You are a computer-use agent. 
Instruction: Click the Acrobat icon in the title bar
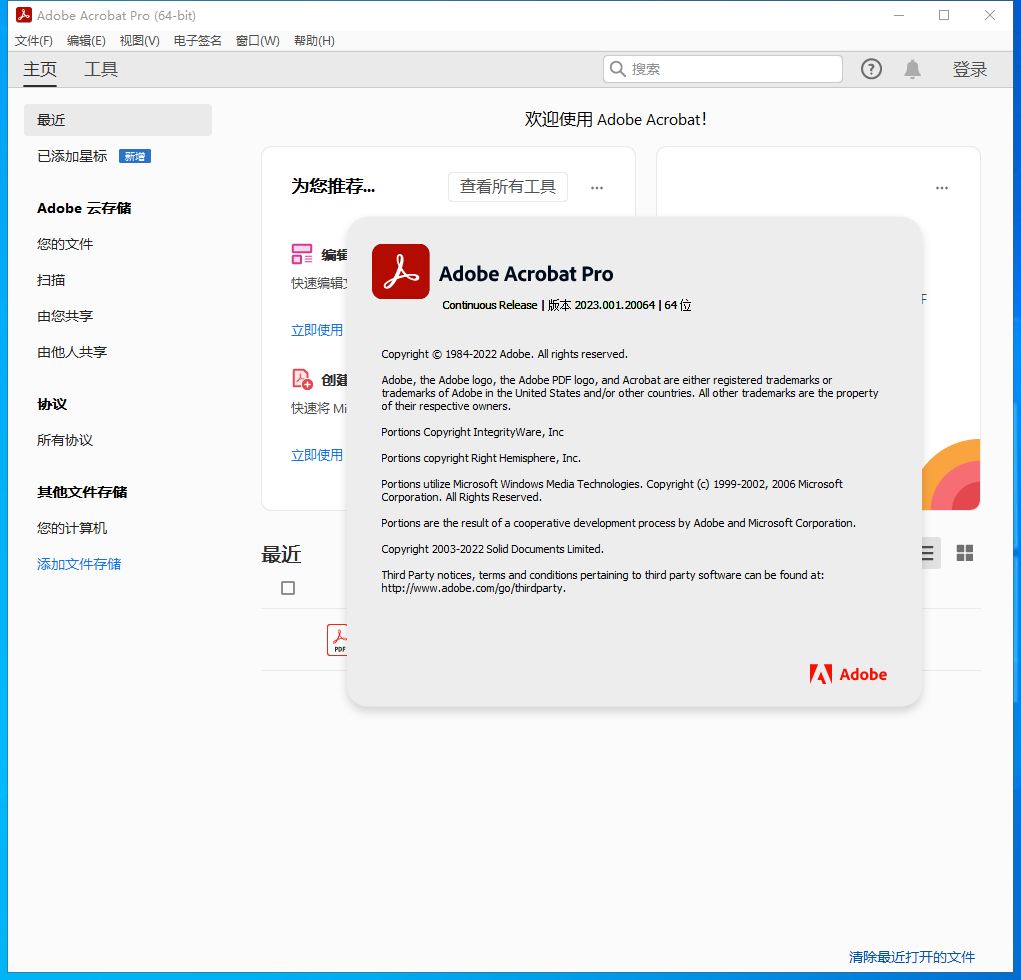click(22, 15)
